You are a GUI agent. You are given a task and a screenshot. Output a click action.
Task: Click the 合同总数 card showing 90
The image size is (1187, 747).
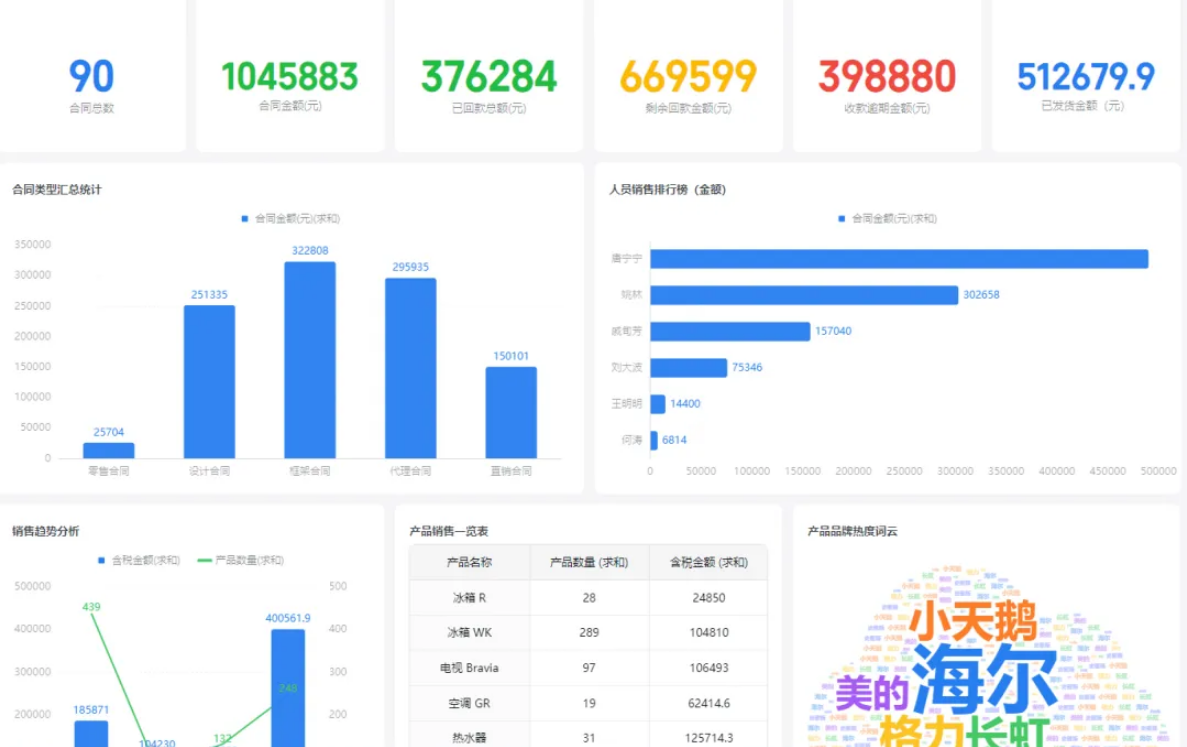pyautogui.click(x=92, y=76)
